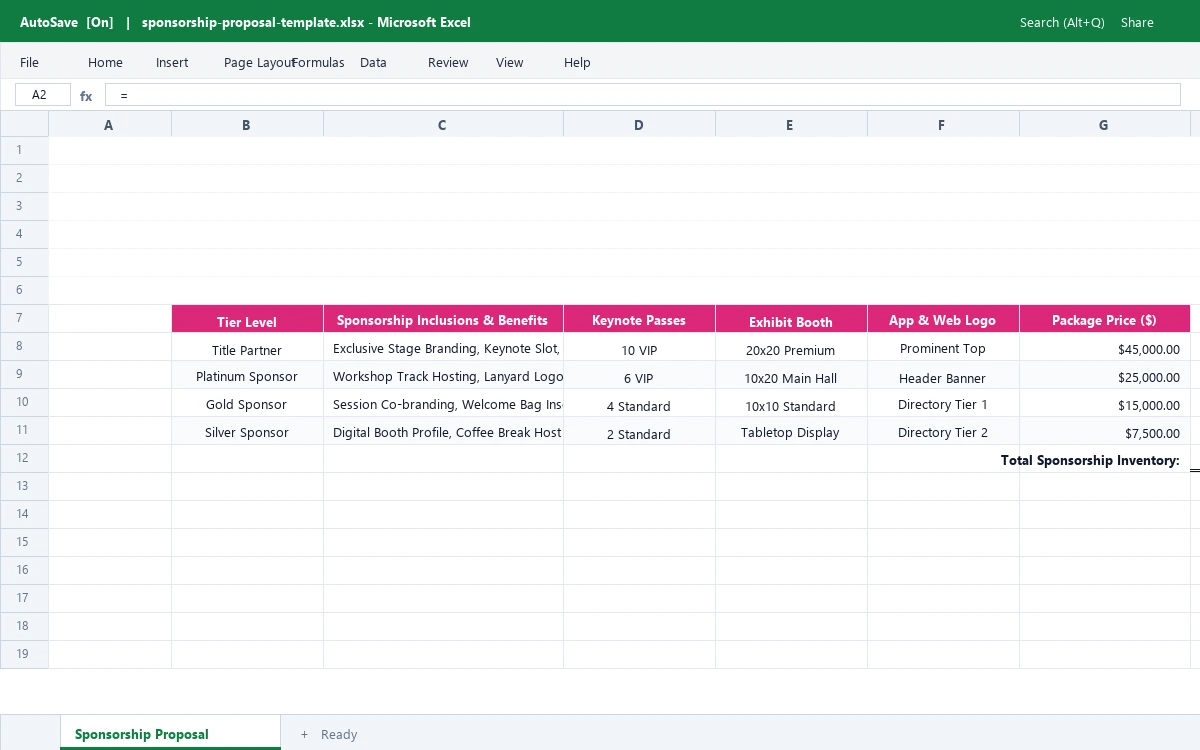Select column D header
This screenshot has width=1200, height=750.
[639, 124]
